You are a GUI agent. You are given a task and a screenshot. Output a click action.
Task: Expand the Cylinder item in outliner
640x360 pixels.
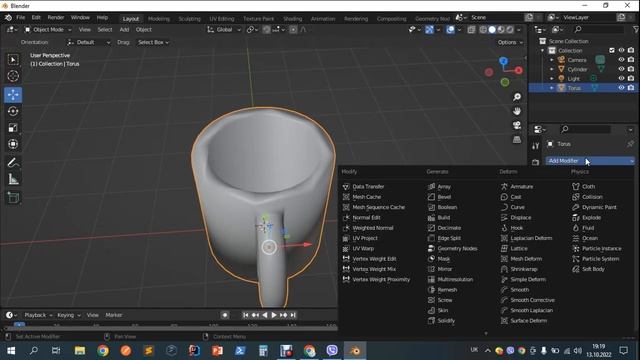tap(552, 69)
